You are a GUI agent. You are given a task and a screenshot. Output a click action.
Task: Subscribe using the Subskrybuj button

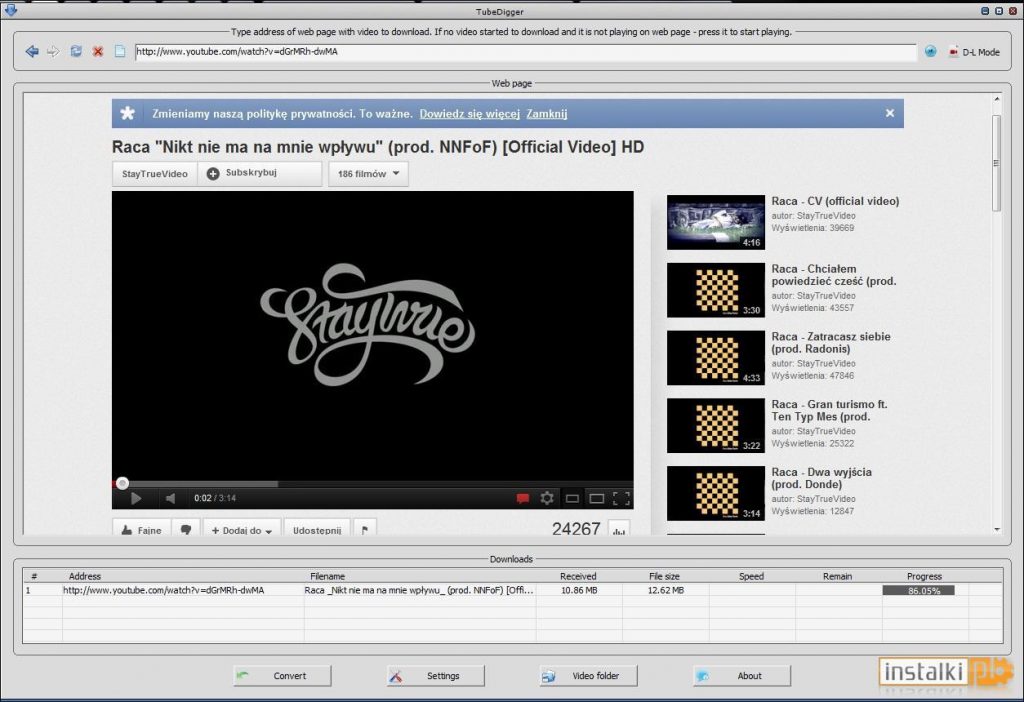[x=260, y=174]
